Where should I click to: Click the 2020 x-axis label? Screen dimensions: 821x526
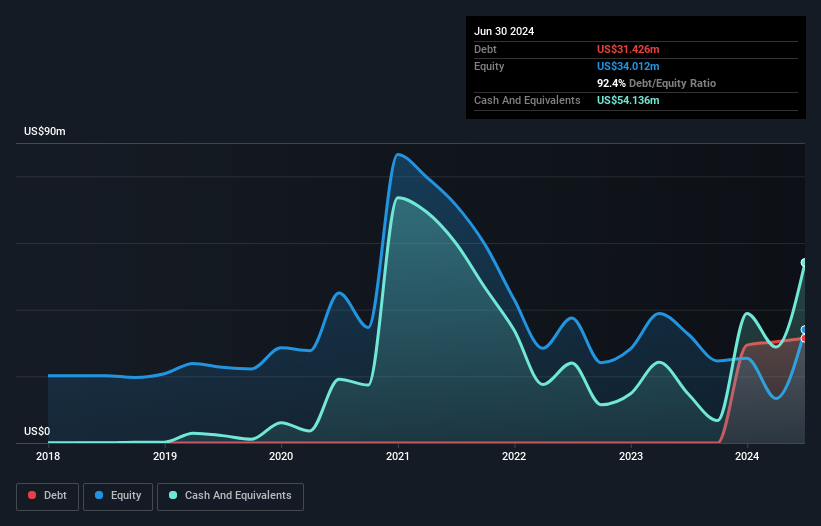281,456
